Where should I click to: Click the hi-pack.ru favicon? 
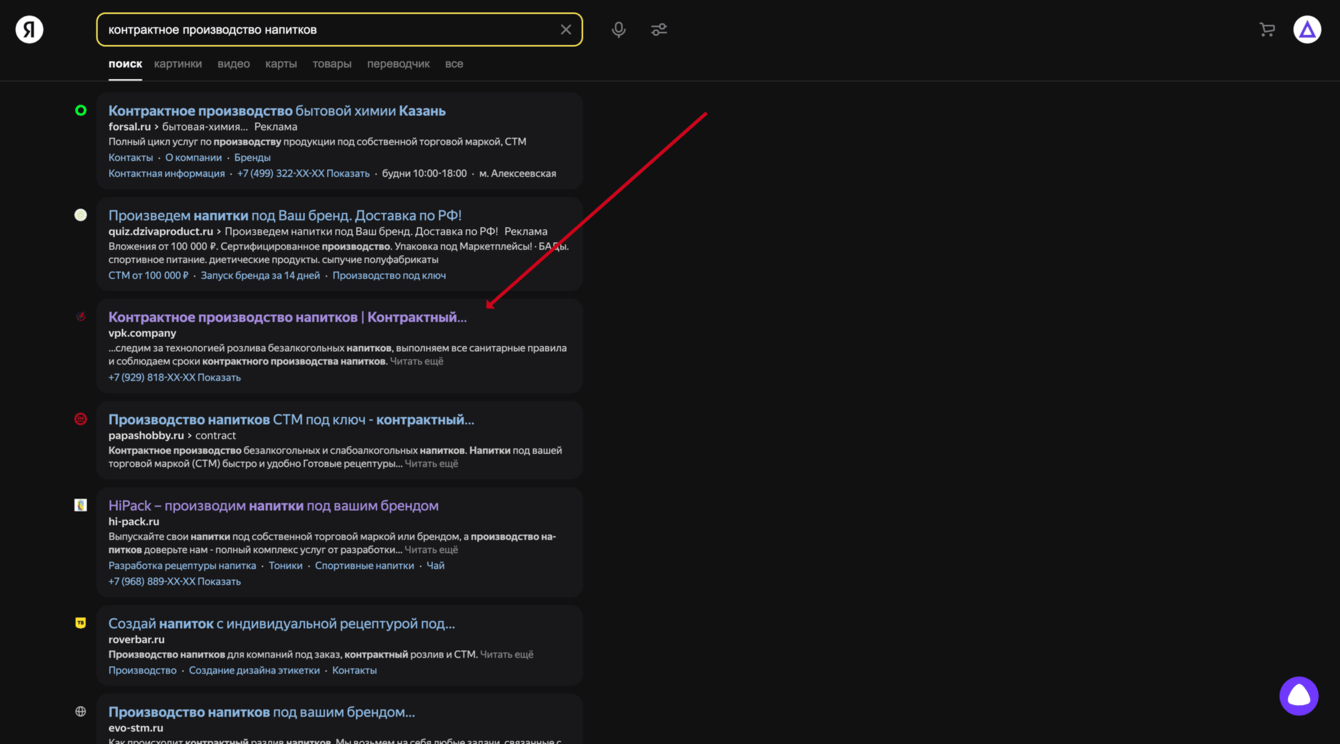point(81,505)
